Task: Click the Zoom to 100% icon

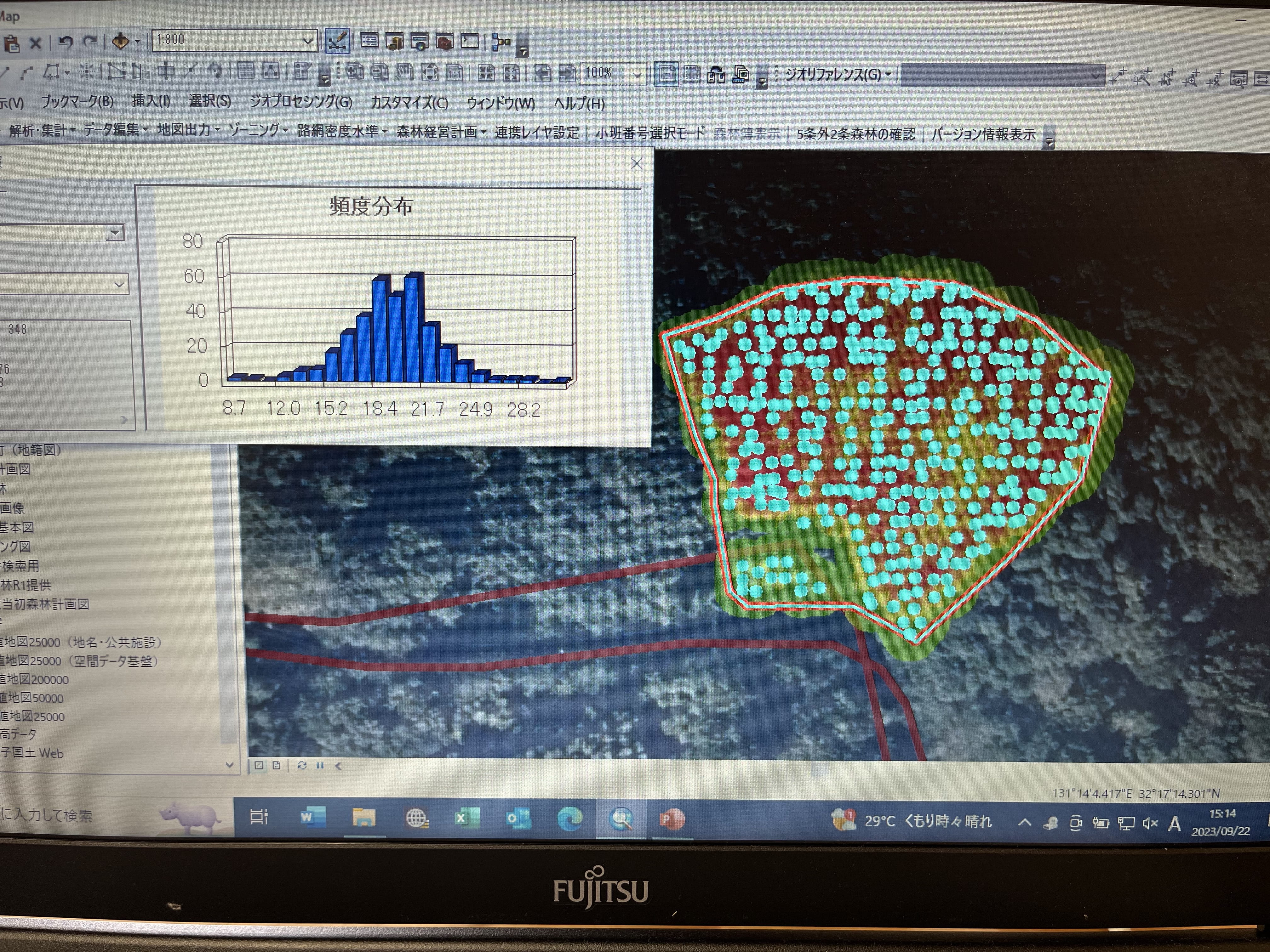Action: coord(455,73)
